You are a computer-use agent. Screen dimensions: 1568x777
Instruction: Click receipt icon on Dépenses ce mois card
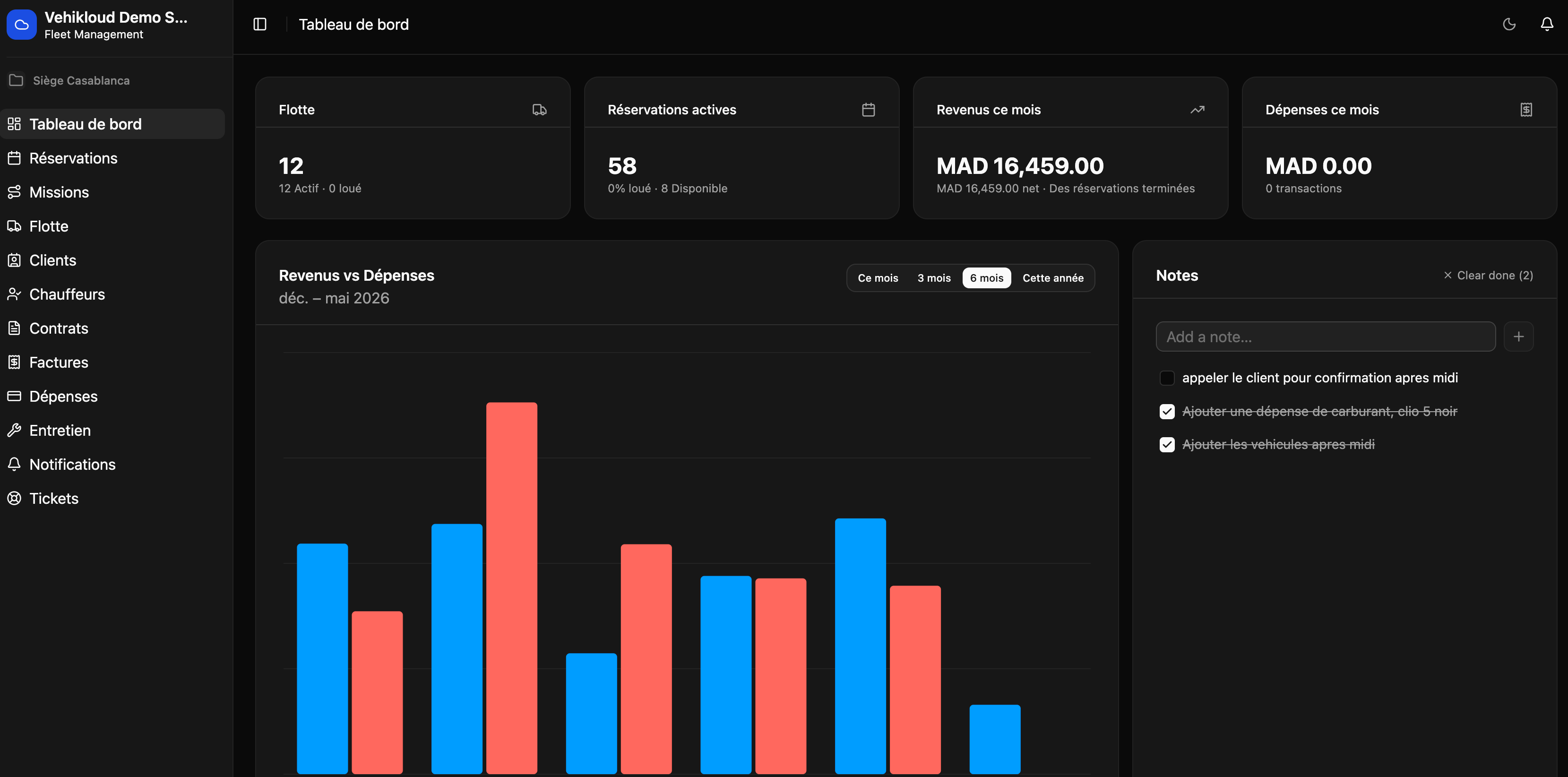click(x=1526, y=110)
